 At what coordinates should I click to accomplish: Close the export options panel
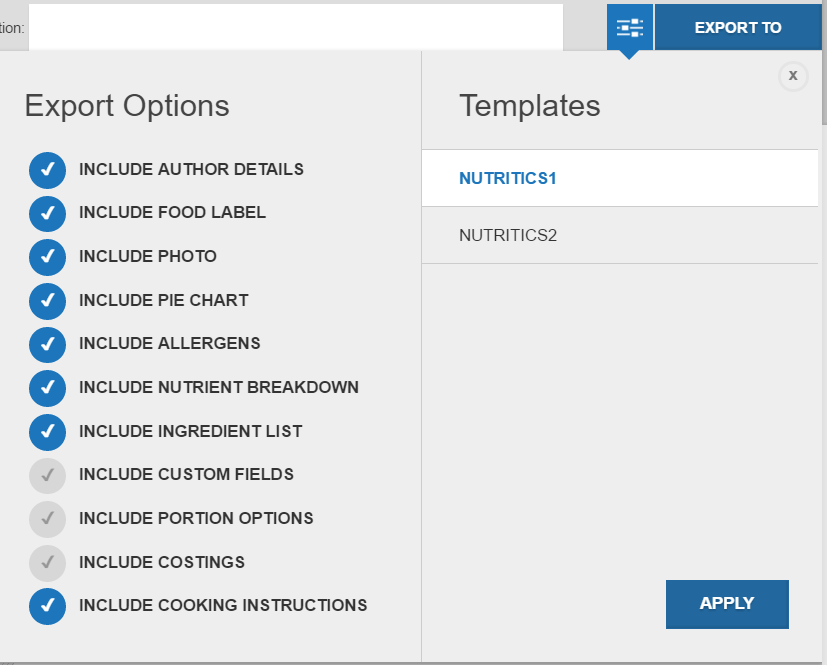793,76
